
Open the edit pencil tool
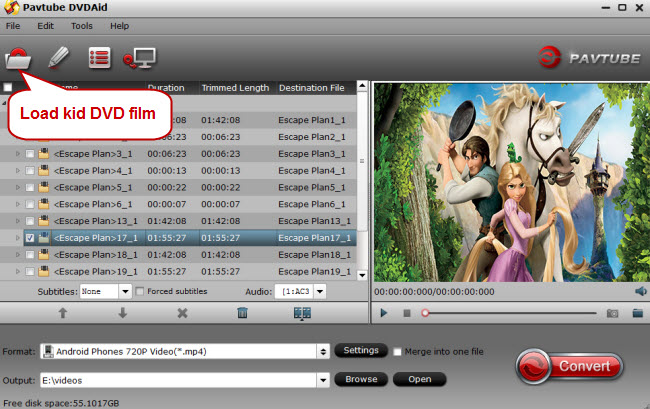pyautogui.click(x=58, y=57)
